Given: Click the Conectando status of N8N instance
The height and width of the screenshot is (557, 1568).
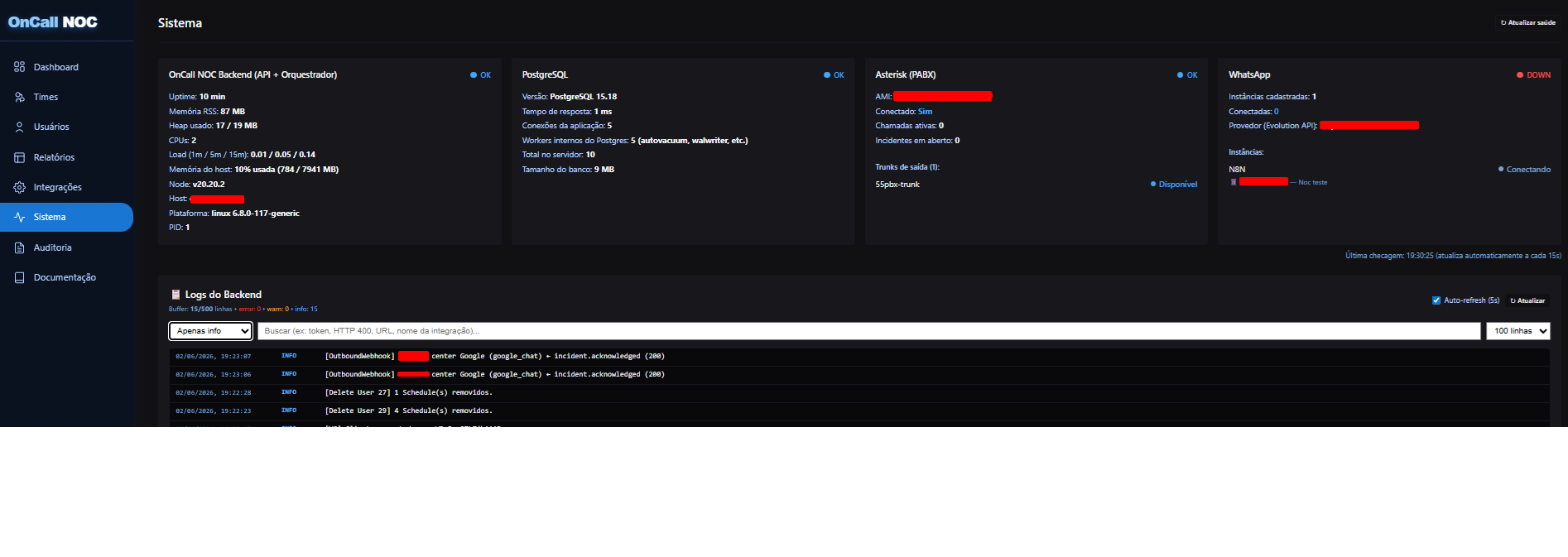Looking at the screenshot, I should 1524,170.
